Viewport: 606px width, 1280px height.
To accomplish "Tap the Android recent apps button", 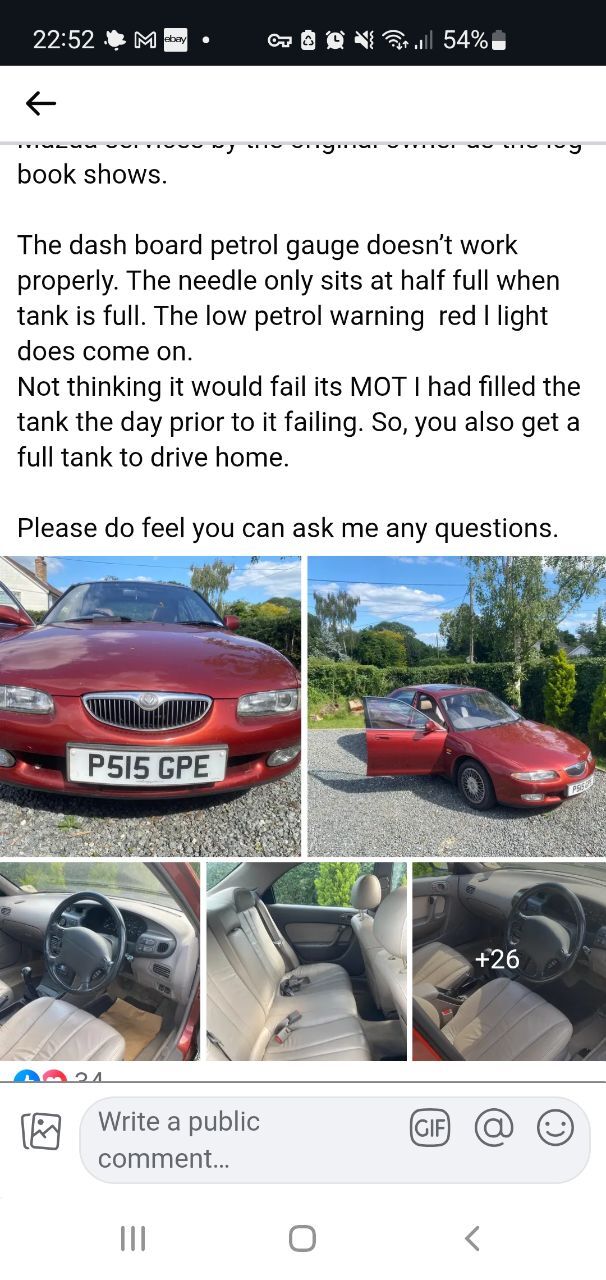I will [133, 1238].
